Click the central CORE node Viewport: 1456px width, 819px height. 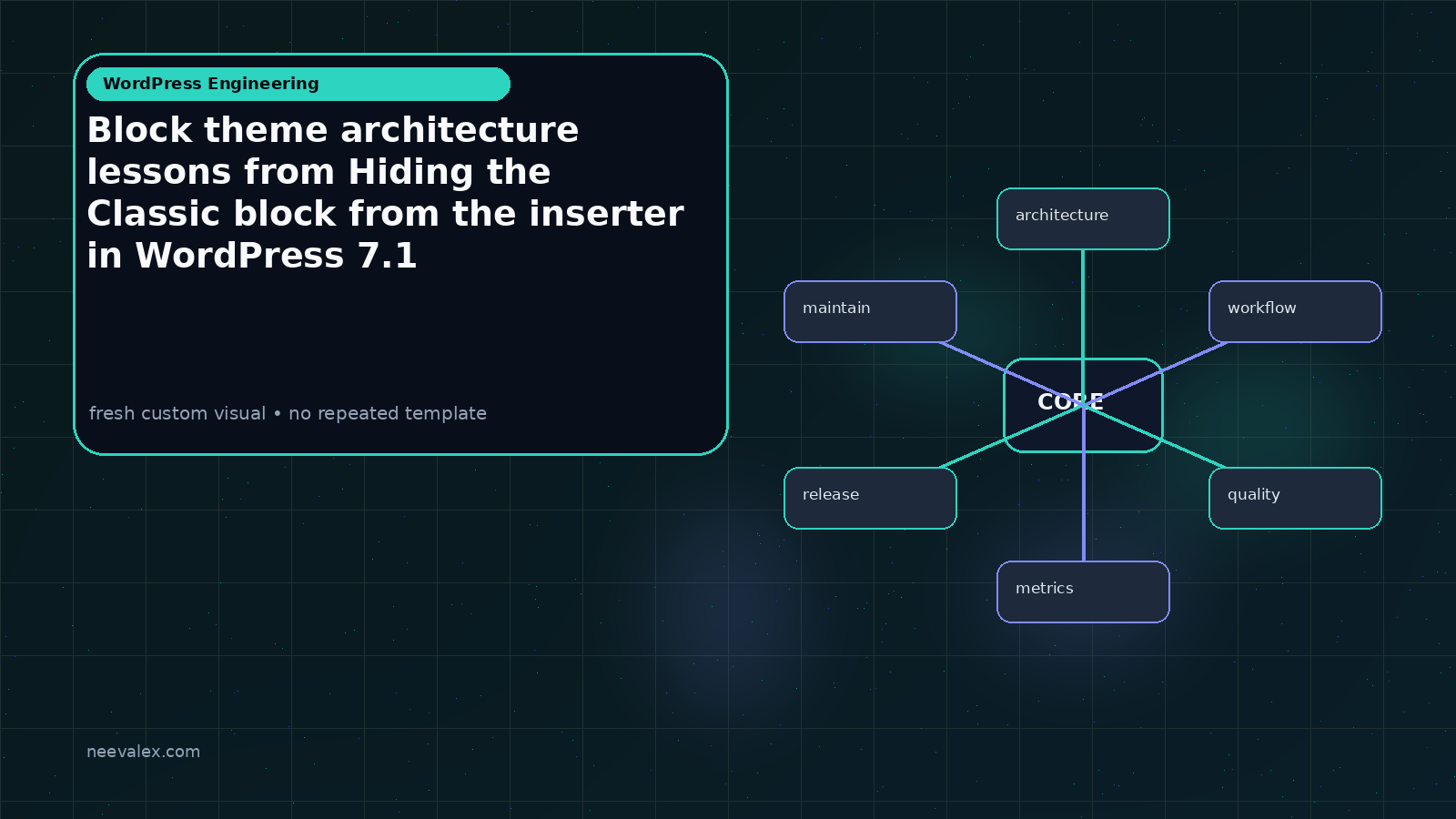(1083, 405)
